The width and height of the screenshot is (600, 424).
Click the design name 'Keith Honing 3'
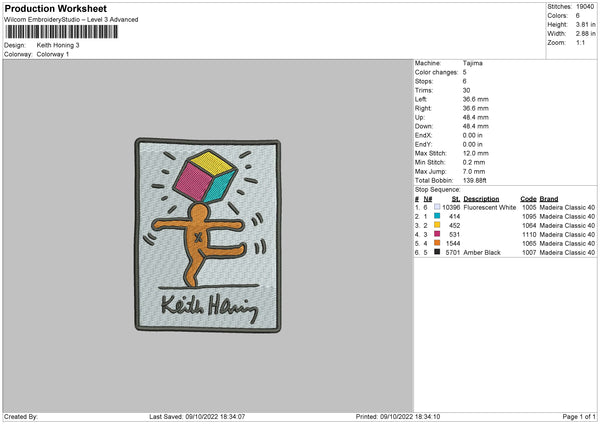pyautogui.click(x=58, y=45)
